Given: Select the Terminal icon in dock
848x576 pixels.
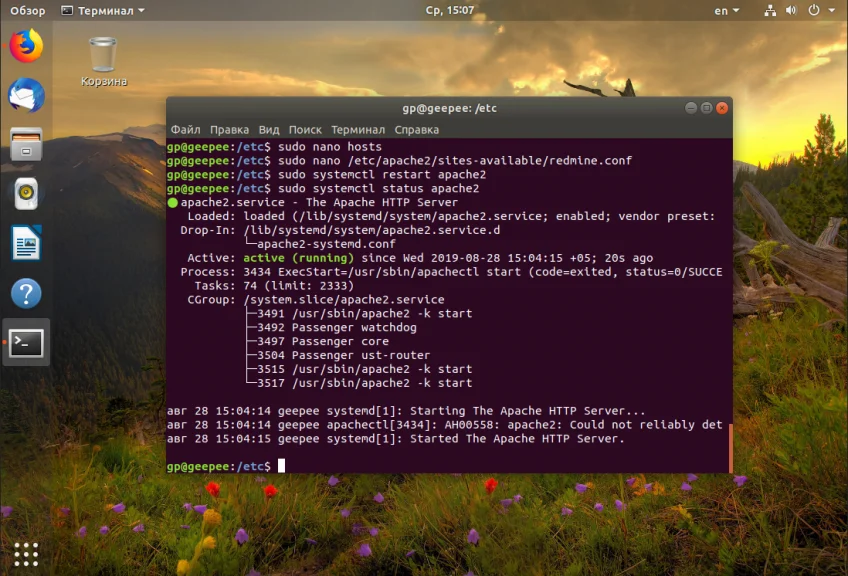Looking at the screenshot, I should (x=26, y=343).
